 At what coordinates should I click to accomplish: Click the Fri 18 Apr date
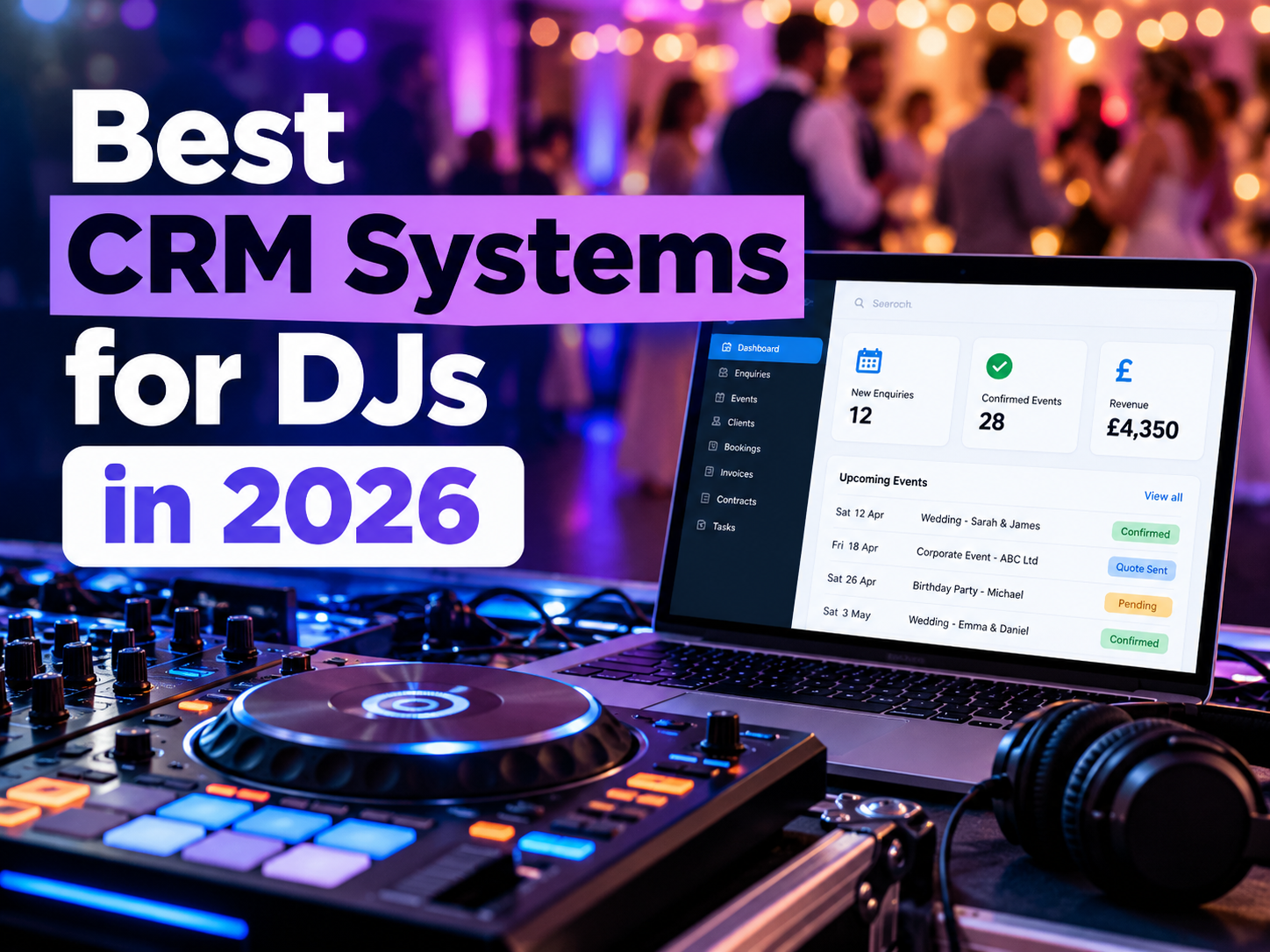[x=854, y=546]
